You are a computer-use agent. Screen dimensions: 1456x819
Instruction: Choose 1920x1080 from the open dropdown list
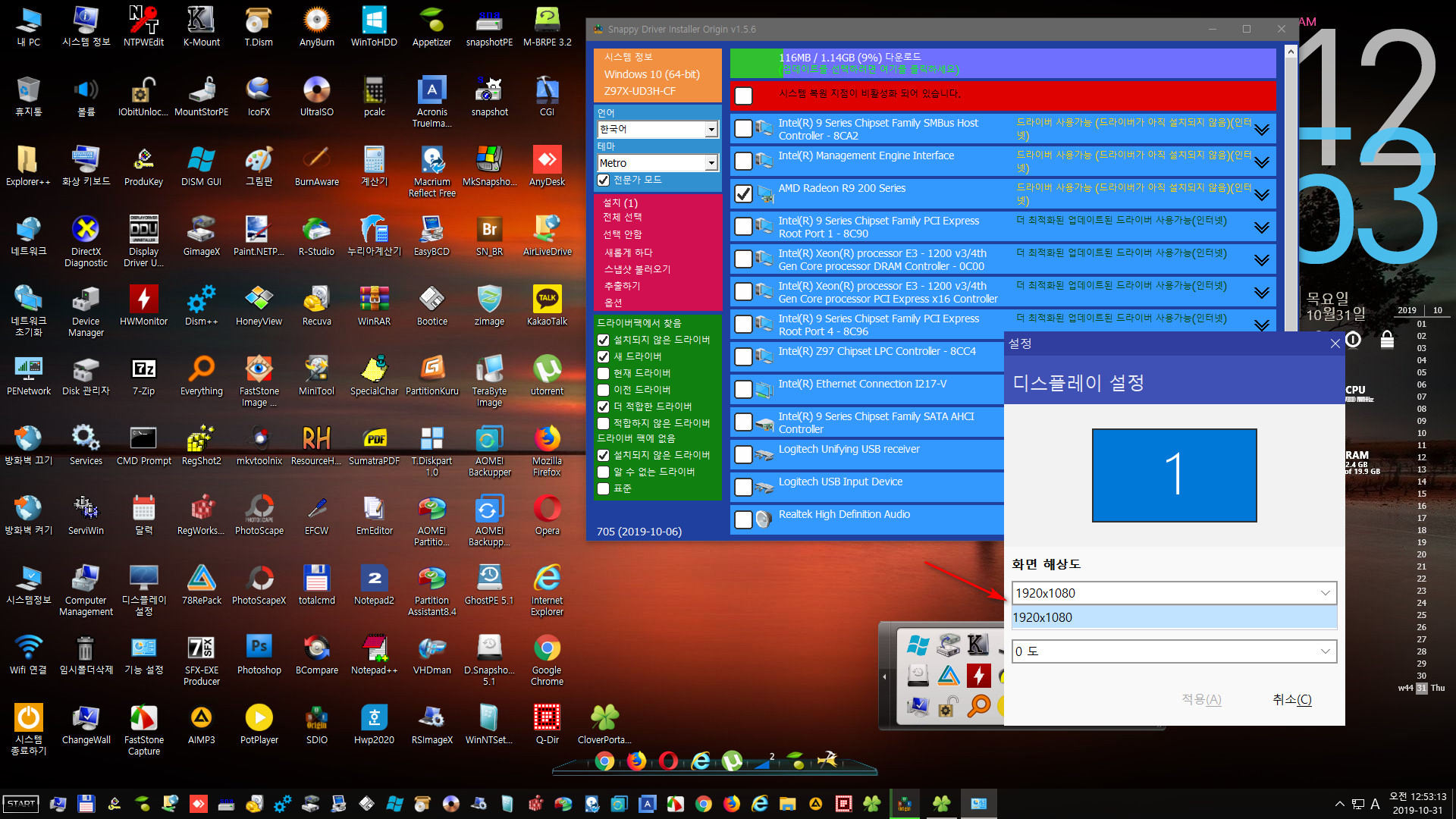[1174, 617]
